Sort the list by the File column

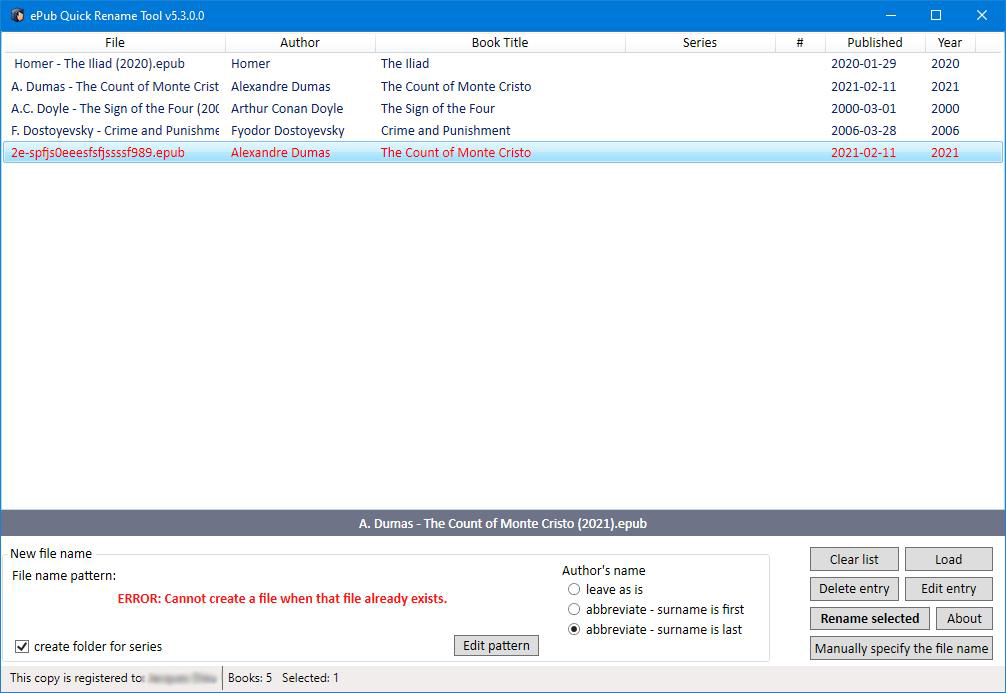[x=114, y=42]
